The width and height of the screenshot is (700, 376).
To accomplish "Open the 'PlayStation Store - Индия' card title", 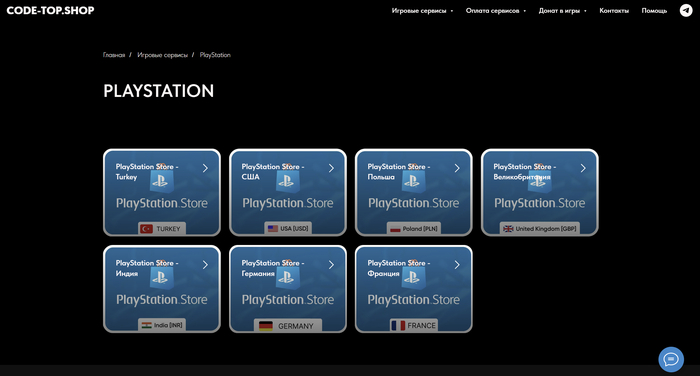I will tap(147, 268).
